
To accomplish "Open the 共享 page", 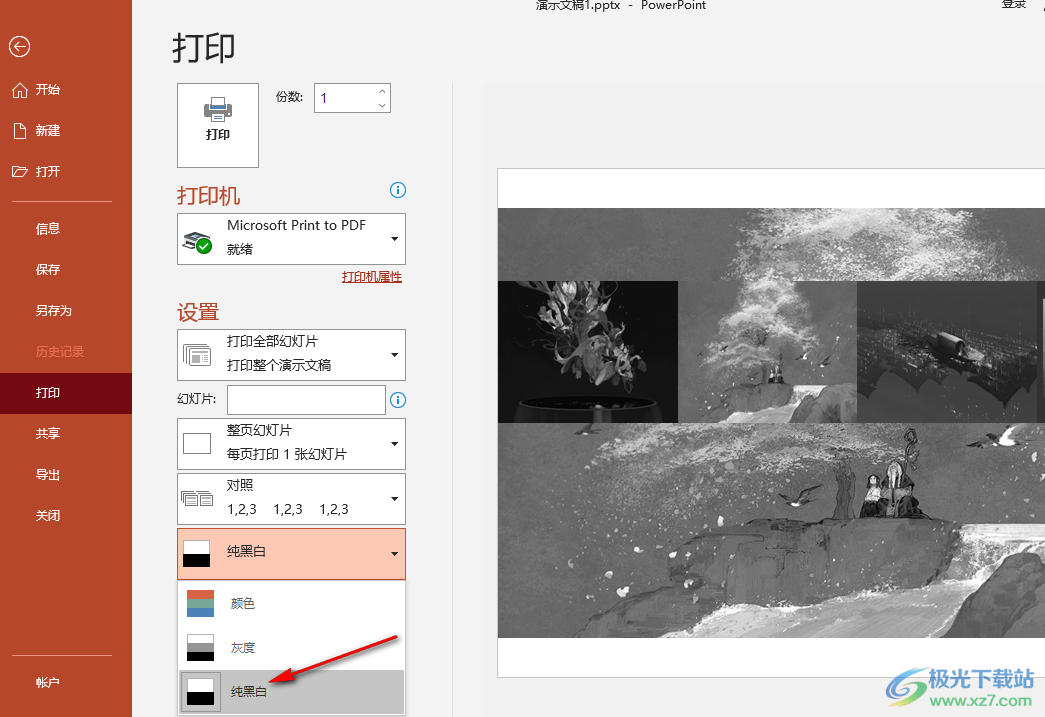I will [66, 434].
